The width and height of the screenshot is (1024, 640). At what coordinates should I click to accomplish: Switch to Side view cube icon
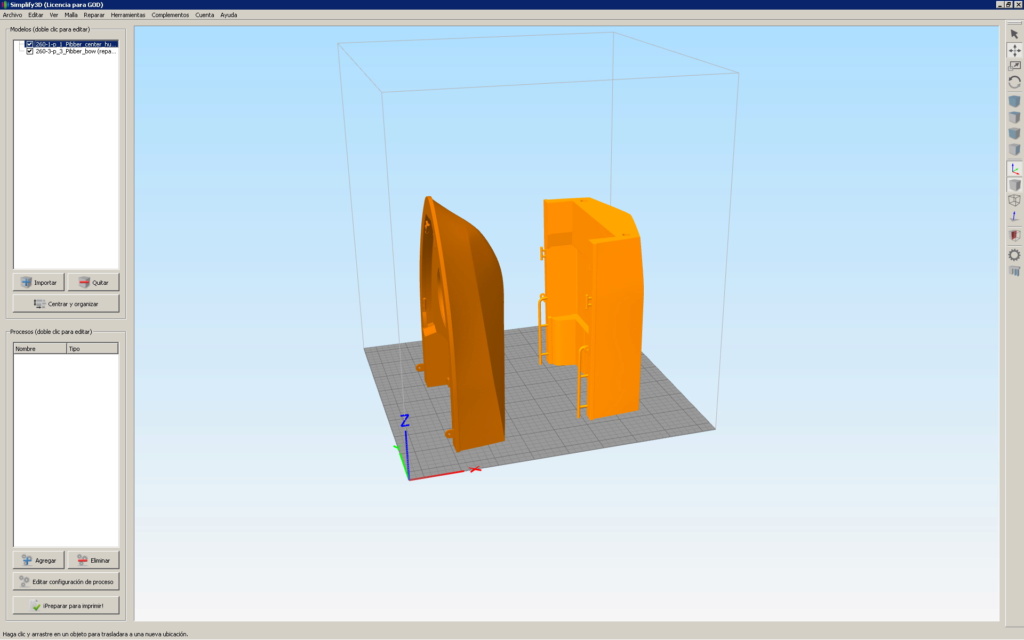pos(1014,150)
